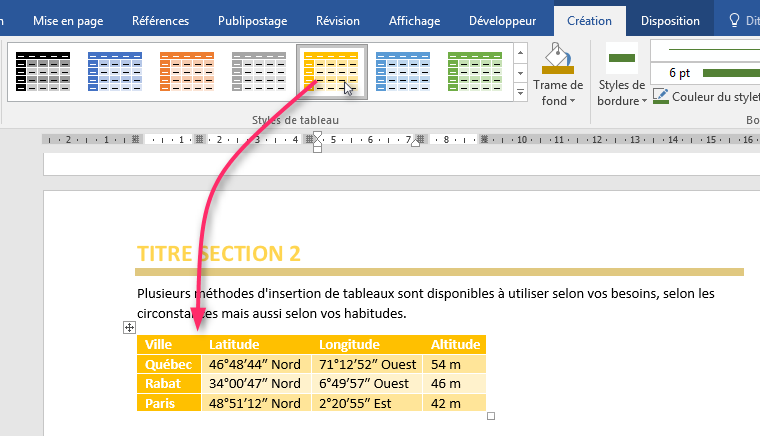Click the table move handle

point(129,327)
